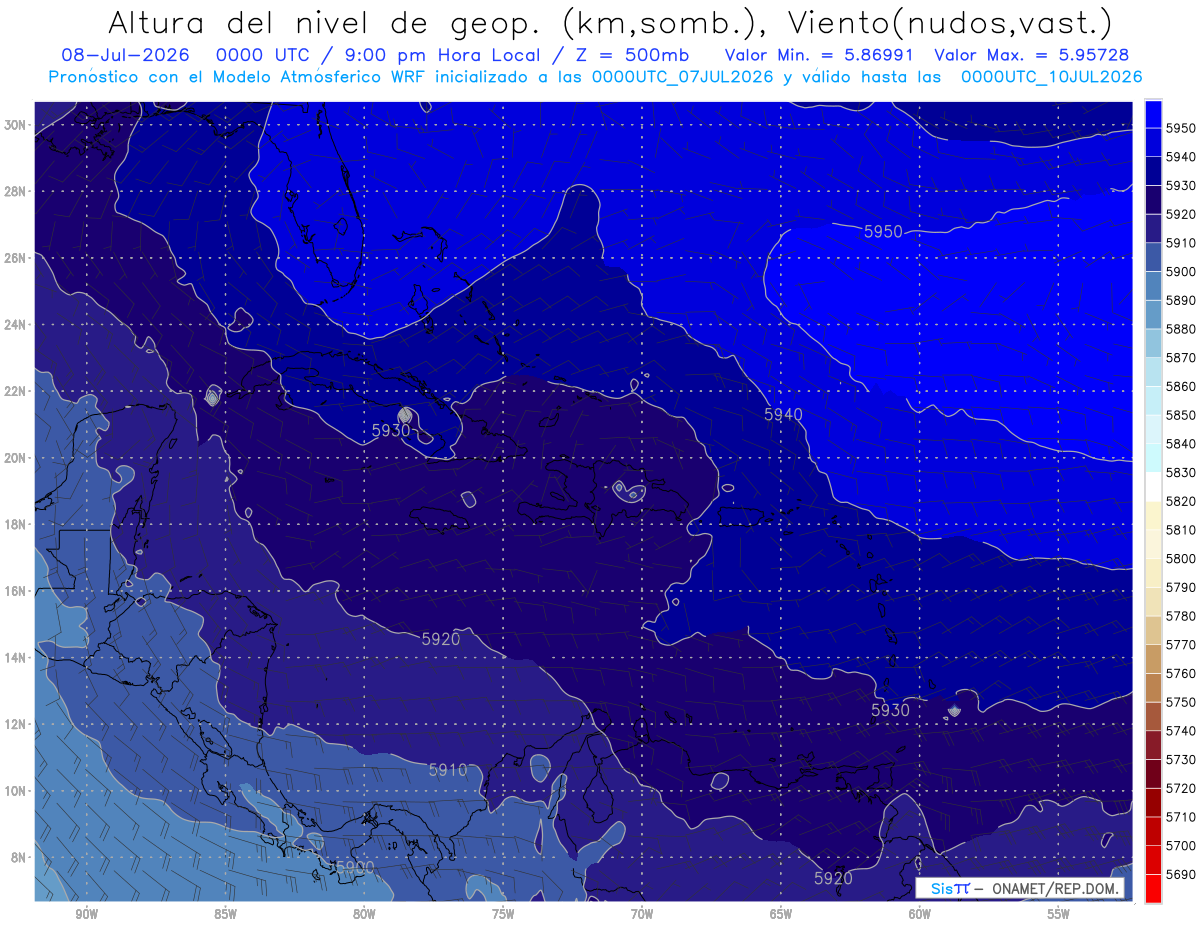
Task: Click the 14N latitude axis label
Action: pos(16,658)
